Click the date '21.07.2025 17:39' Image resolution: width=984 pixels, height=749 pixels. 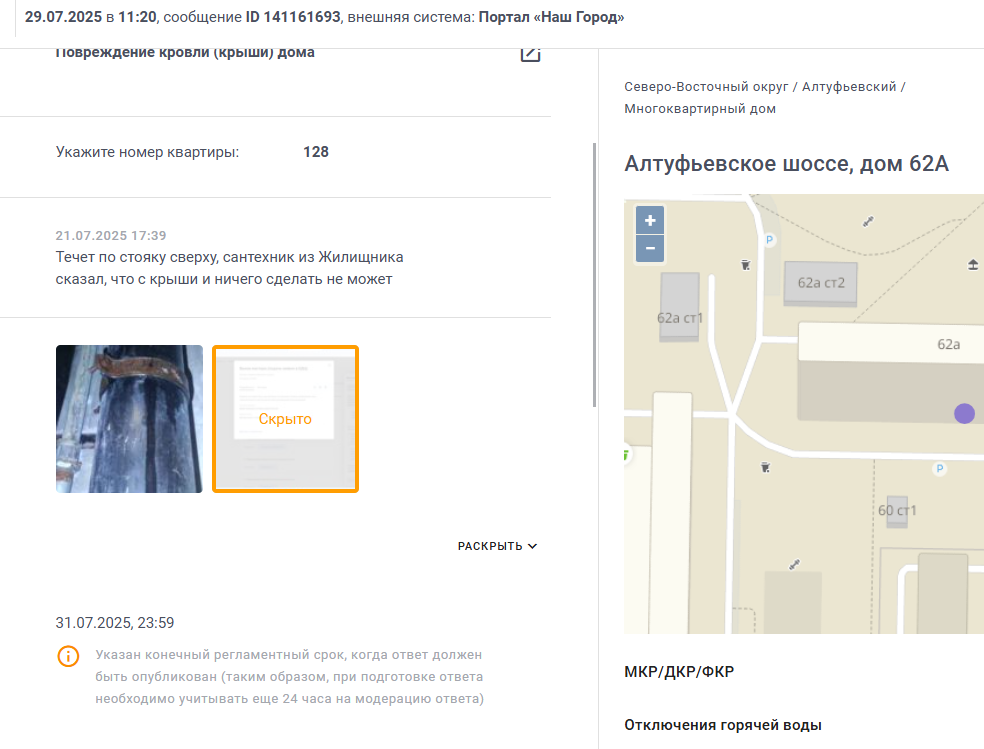pos(111,236)
